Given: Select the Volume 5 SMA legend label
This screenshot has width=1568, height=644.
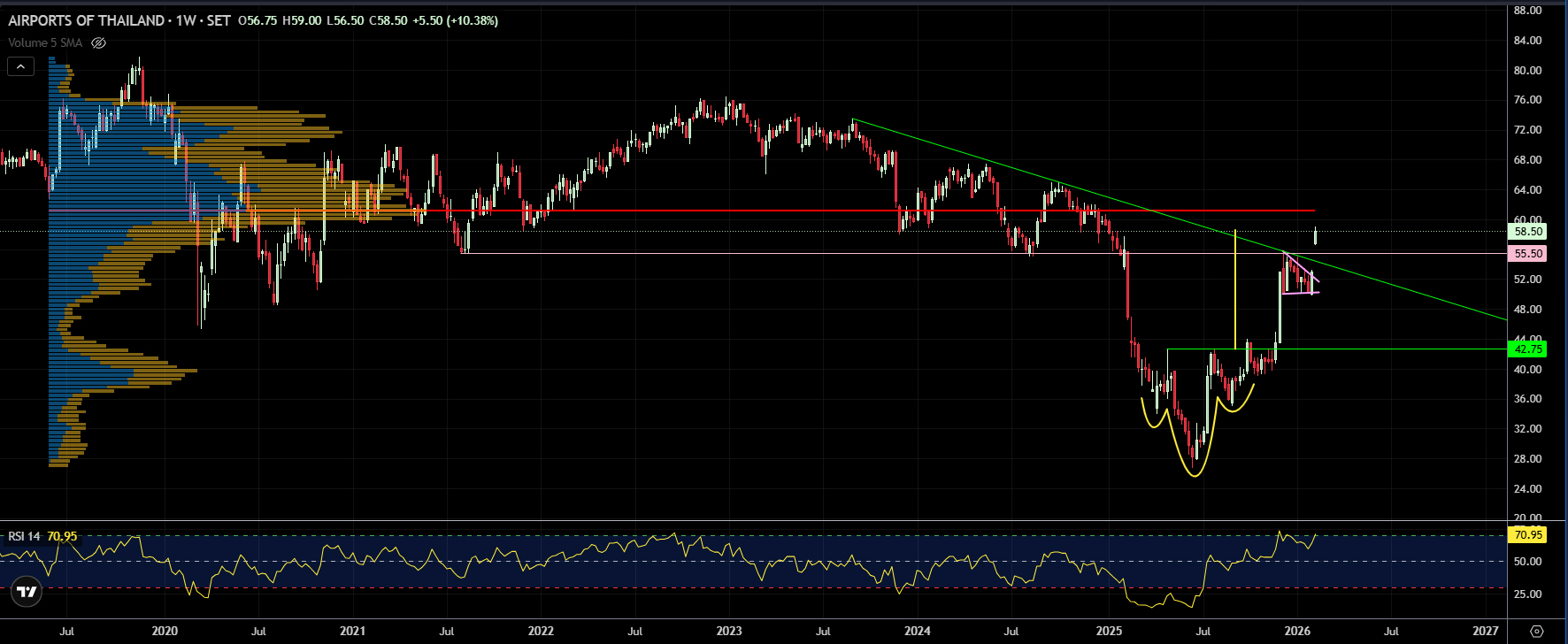Looking at the screenshot, I should click(45, 42).
